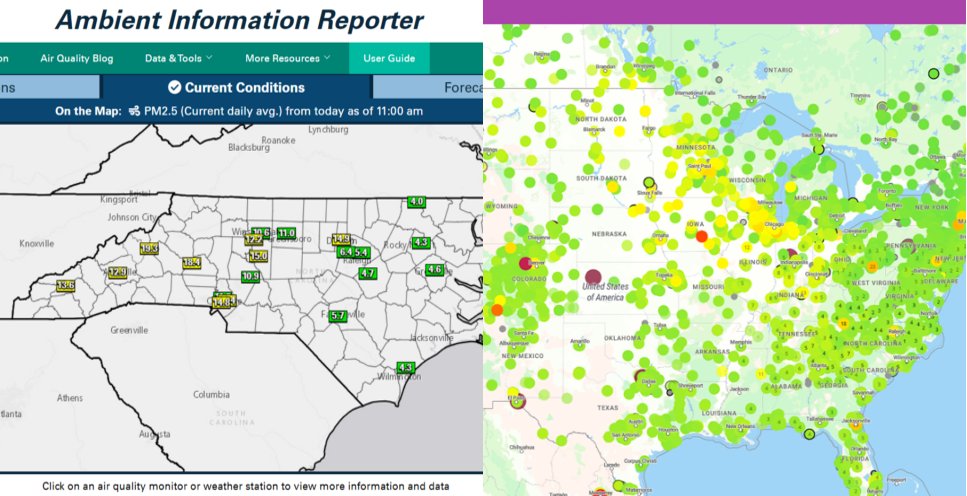
Task: Click the Knoxville city label
Action: pyautogui.click(x=36, y=244)
